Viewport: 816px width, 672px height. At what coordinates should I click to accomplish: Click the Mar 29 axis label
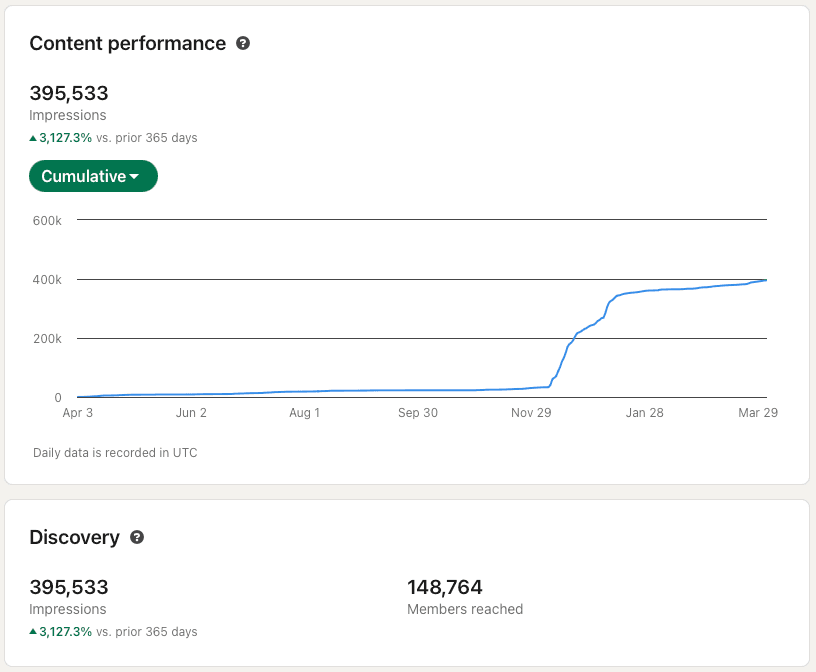pos(758,412)
